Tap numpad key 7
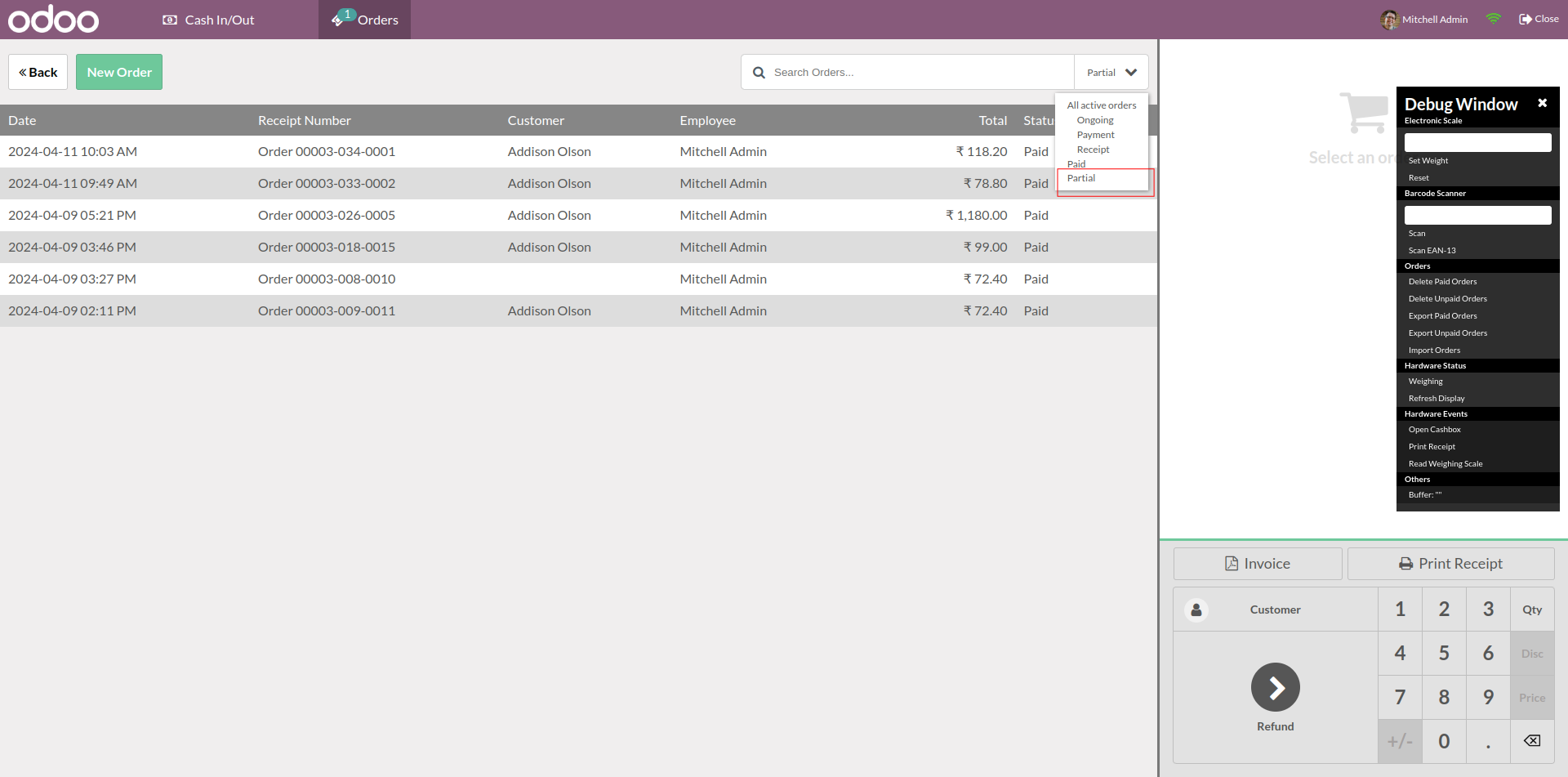This screenshot has width=1568, height=777. [1400, 698]
